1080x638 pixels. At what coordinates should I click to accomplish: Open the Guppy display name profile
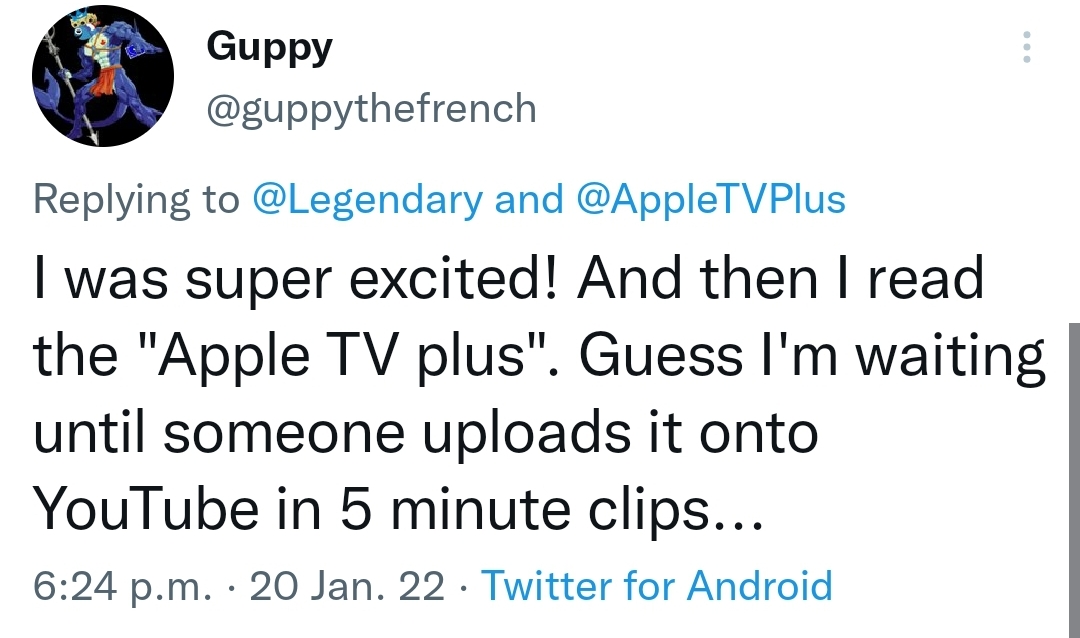[x=269, y=47]
